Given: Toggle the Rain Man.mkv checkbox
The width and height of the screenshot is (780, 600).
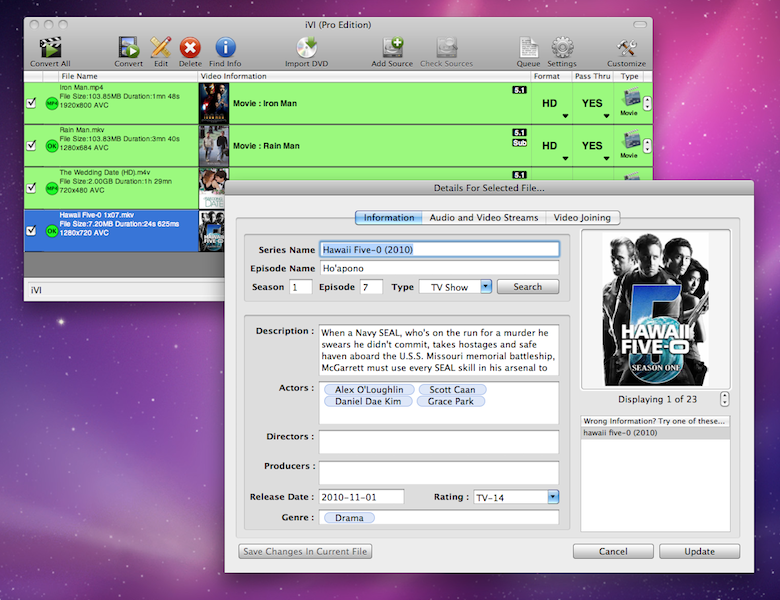Looking at the screenshot, I should pos(31,145).
